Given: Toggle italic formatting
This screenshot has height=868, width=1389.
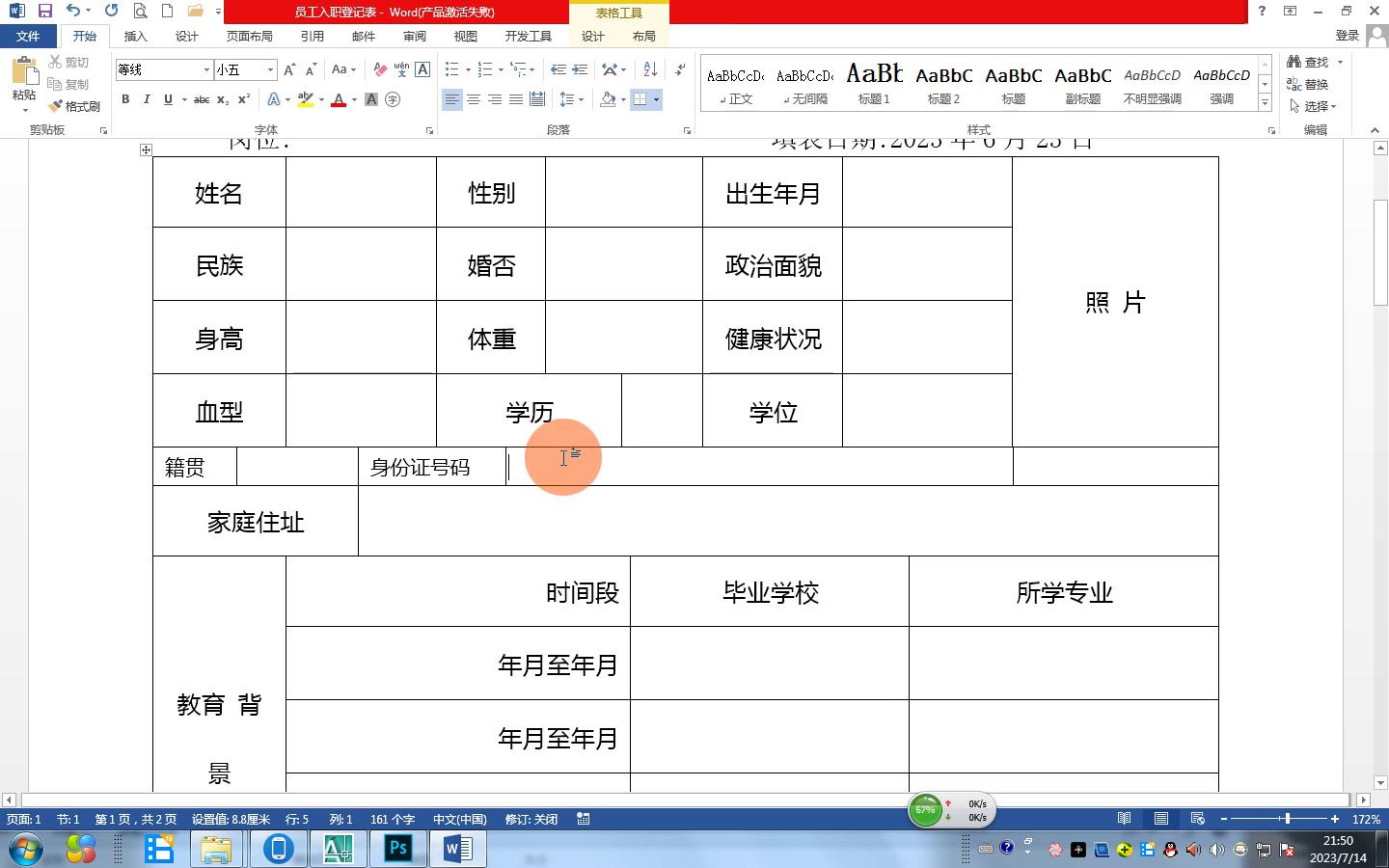Looking at the screenshot, I should point(147,99).
